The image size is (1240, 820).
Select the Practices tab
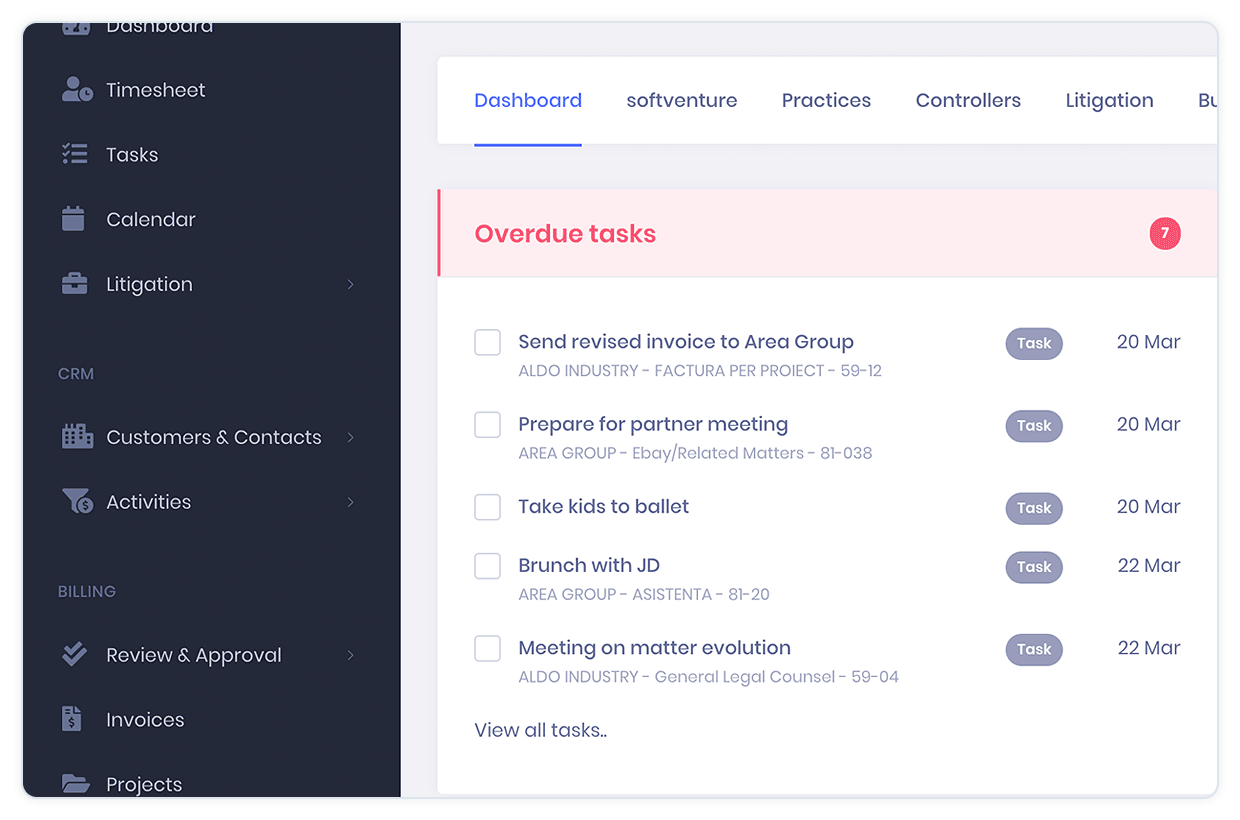click(826, 100)
